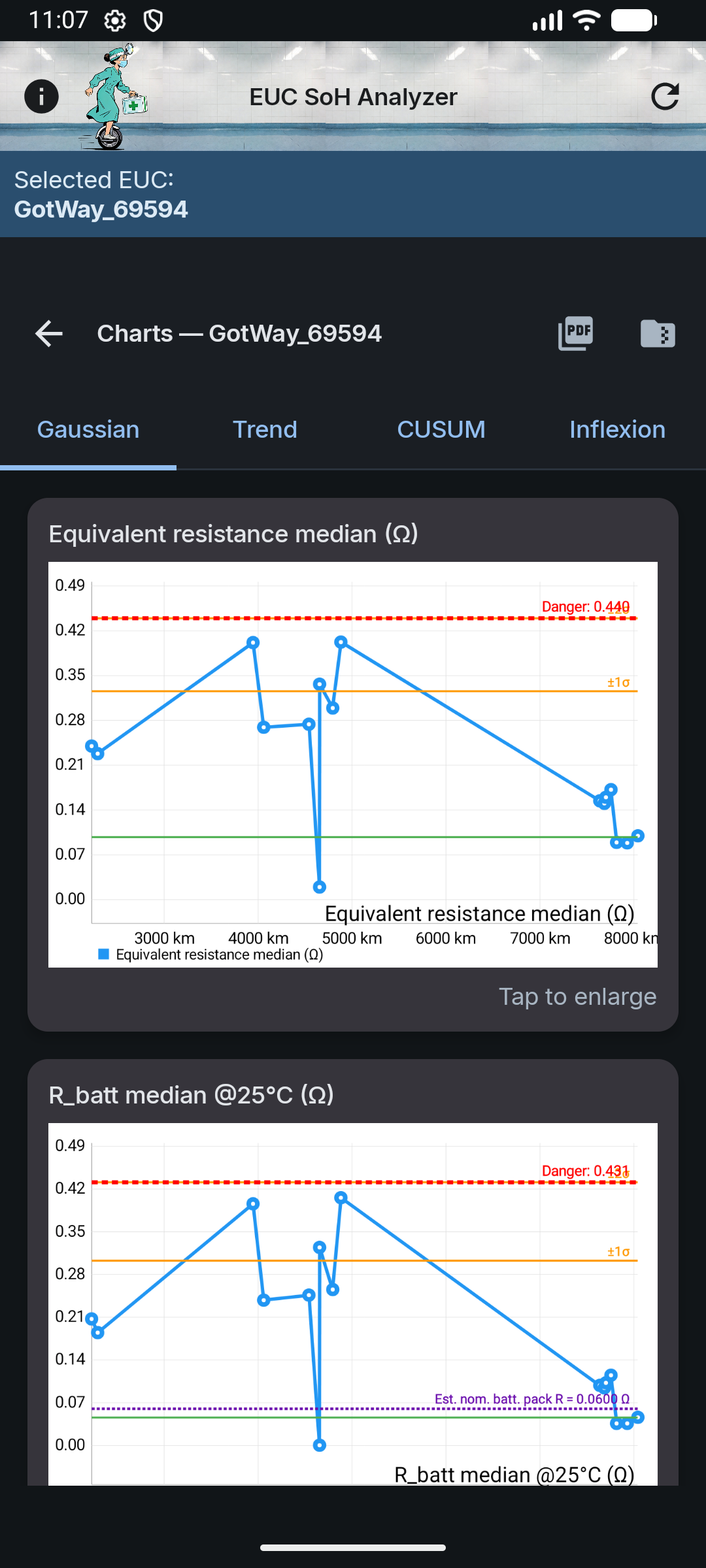Open the CUSUM tab
Viewport: 706px width, 1568px height.
point(441,430)
